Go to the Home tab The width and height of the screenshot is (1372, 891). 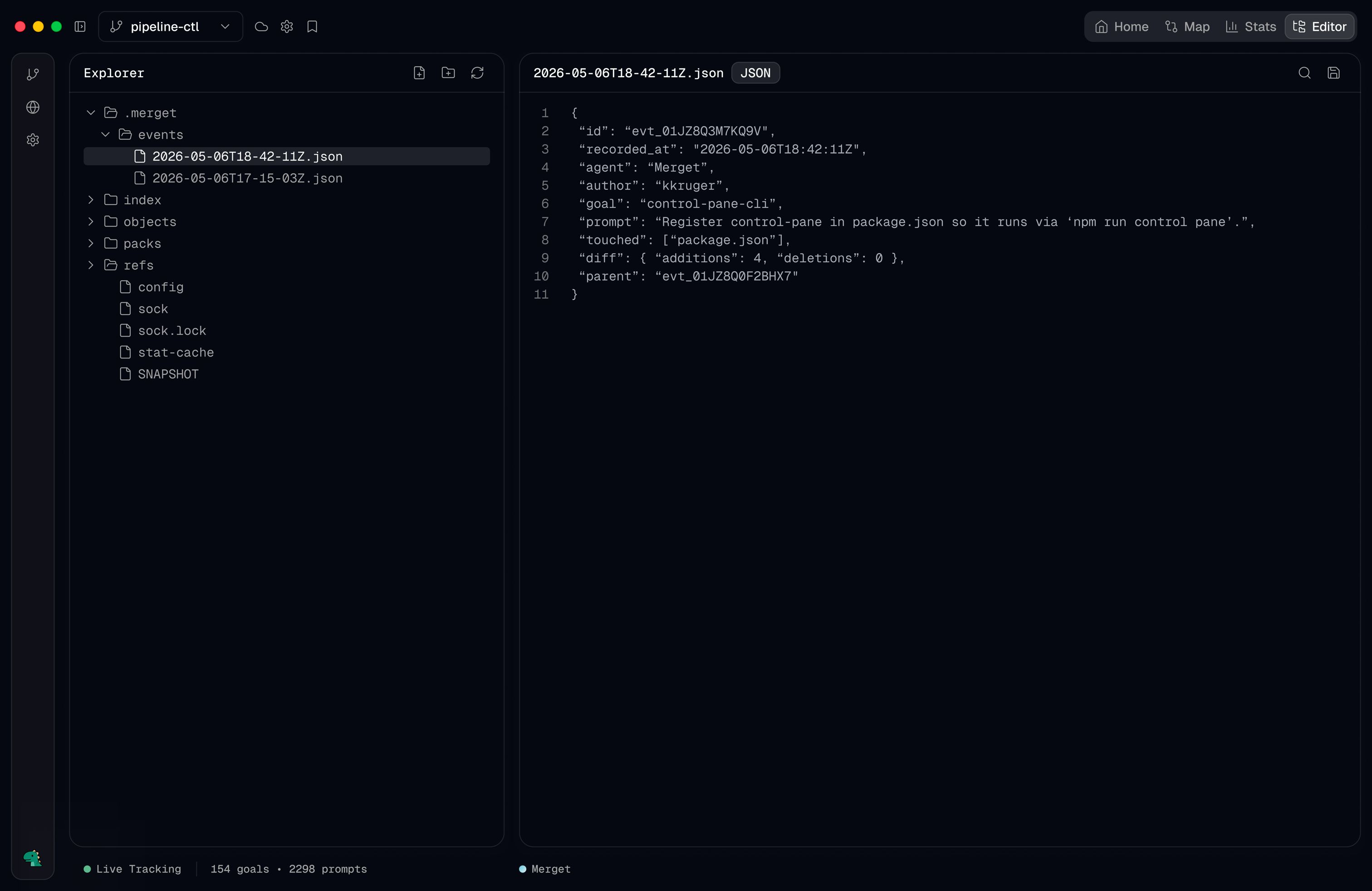coord(1121,26)
